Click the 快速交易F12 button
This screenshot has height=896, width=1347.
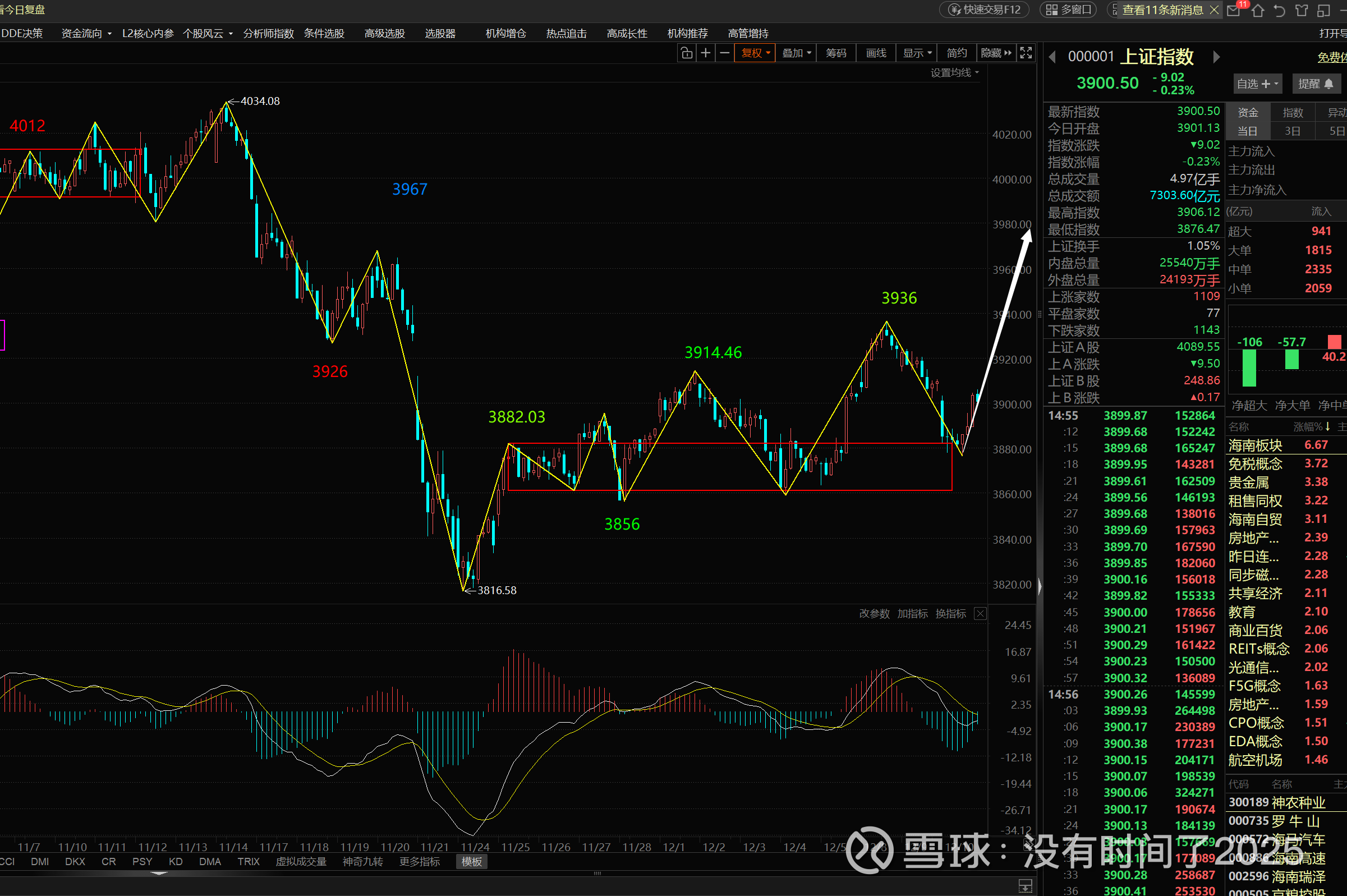tap(984, 10)
